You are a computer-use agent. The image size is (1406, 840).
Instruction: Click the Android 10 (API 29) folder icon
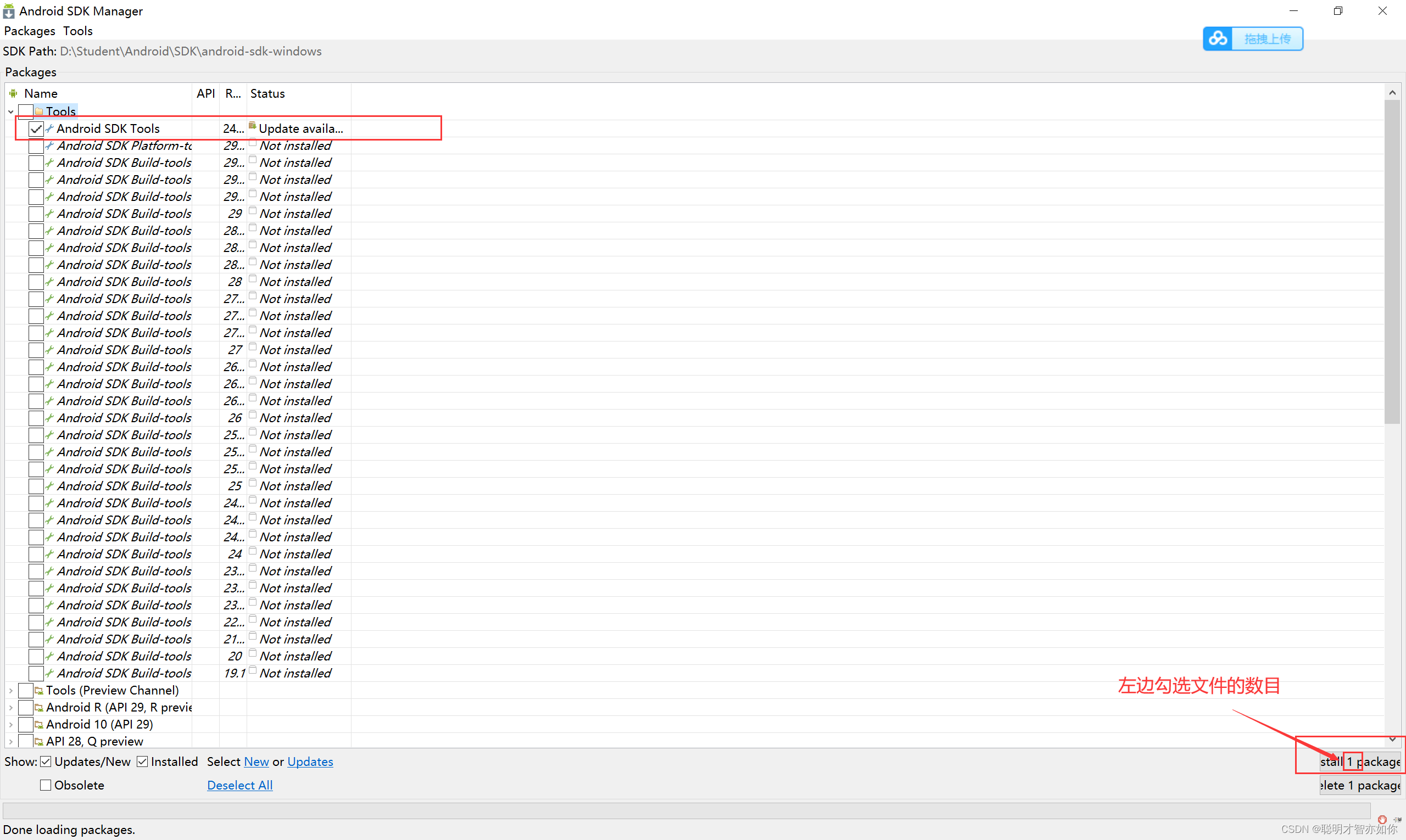point(39,725)
